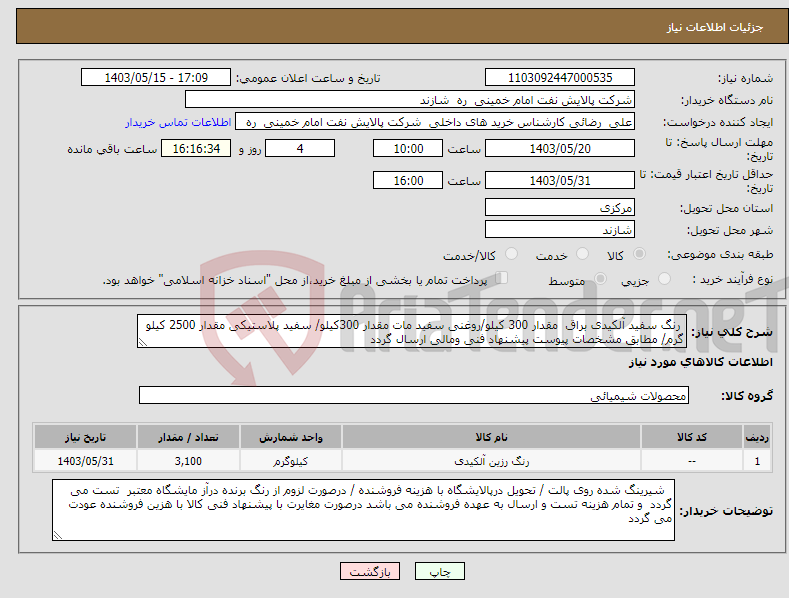Open the اطلاعات تماس خریدار link
This screenshot has width=789, height=598.
point(178,122)
